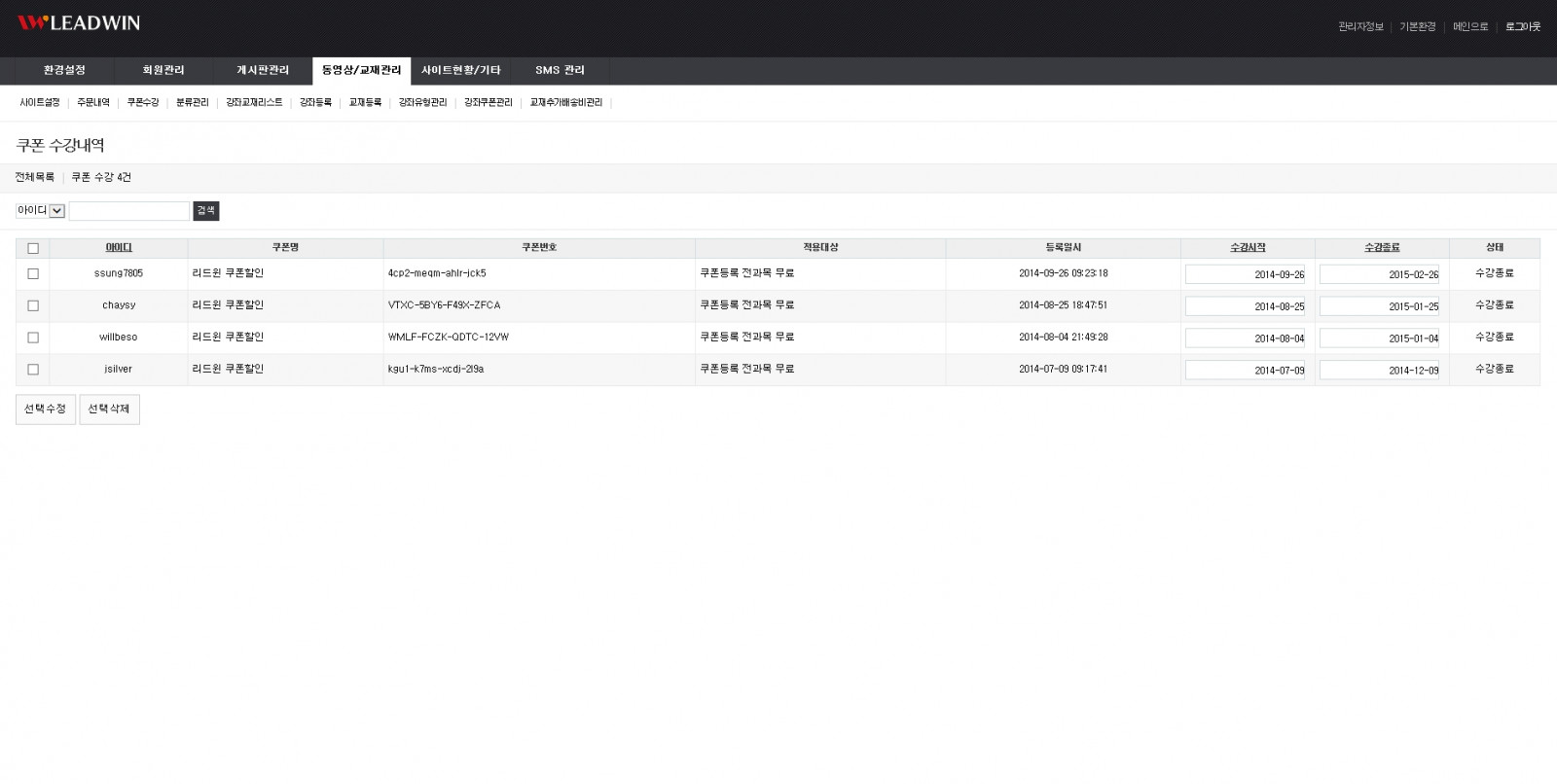Switch to the SMS 관리 tab

[x=560, y=70]
